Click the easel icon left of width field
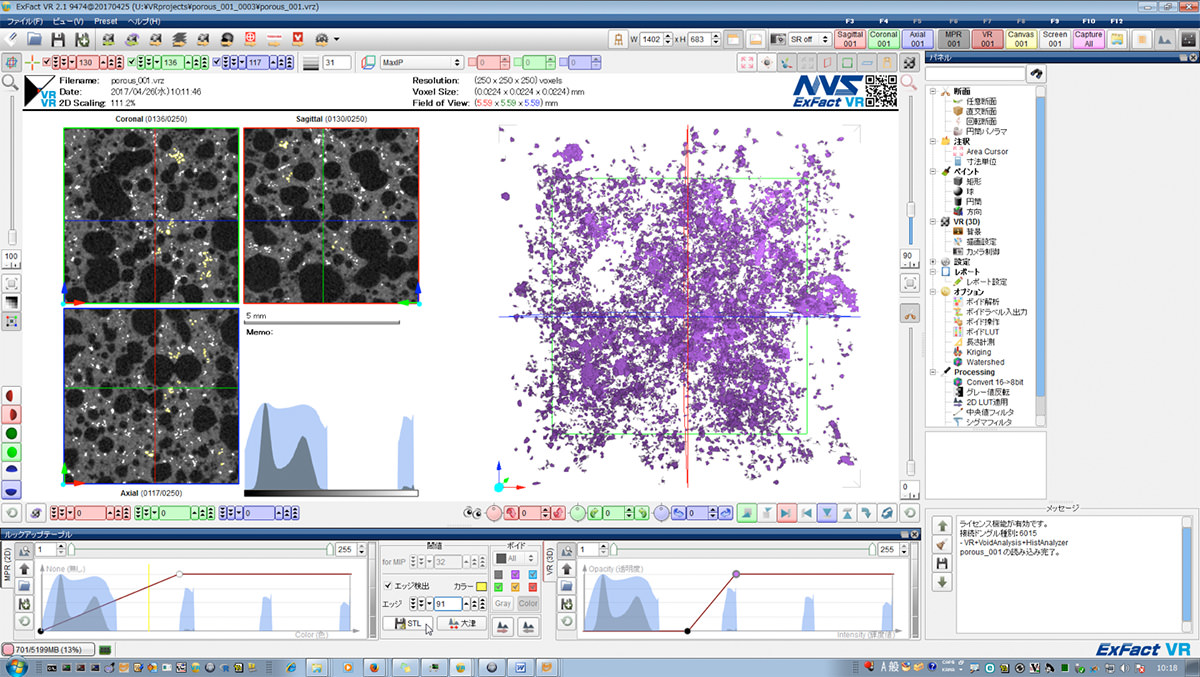 point(619,39)
